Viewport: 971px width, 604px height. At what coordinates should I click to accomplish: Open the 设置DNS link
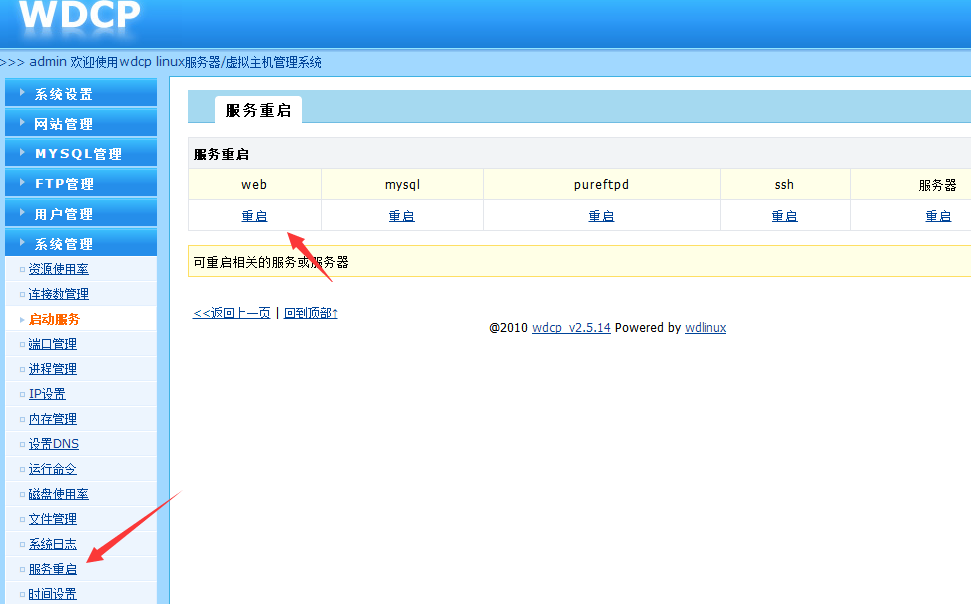tap(54, 444)
